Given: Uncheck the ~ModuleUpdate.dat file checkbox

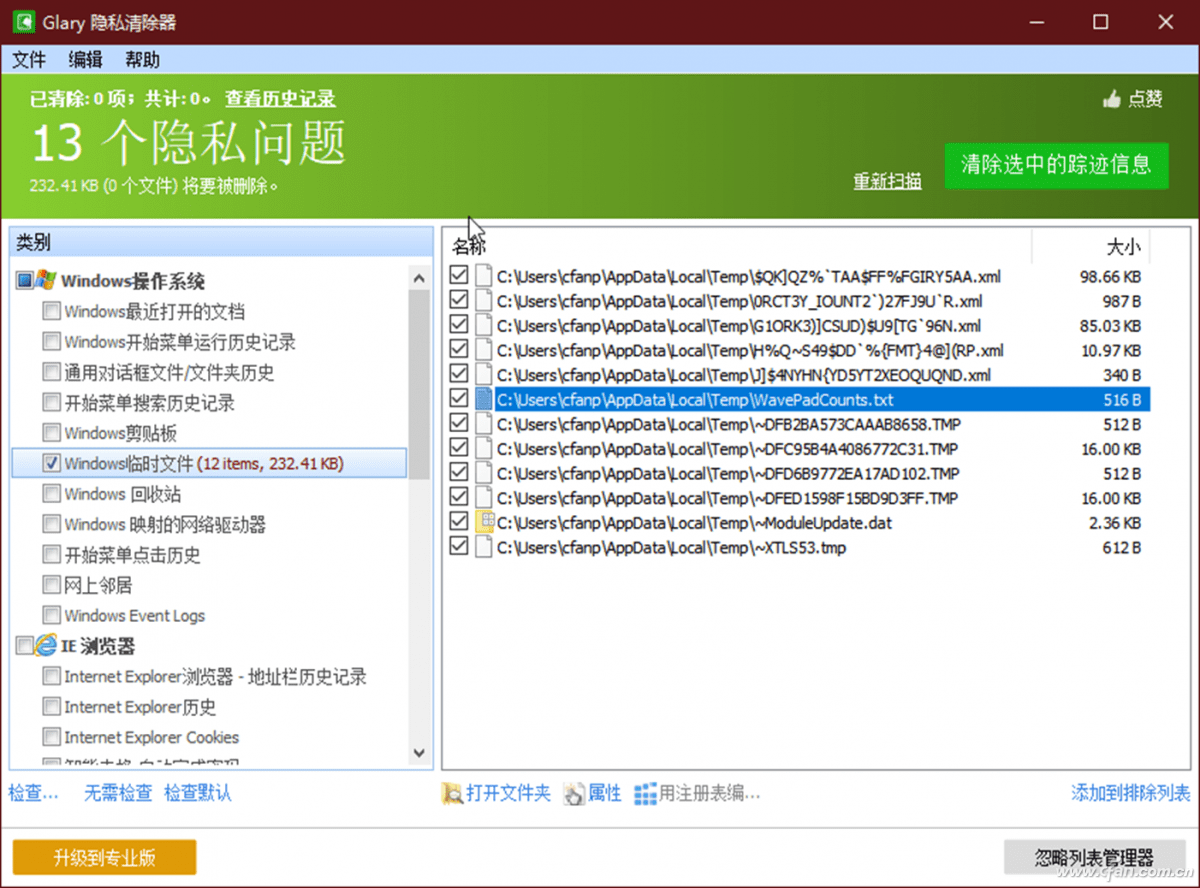Looking at the screenshot, I should 459,522.
